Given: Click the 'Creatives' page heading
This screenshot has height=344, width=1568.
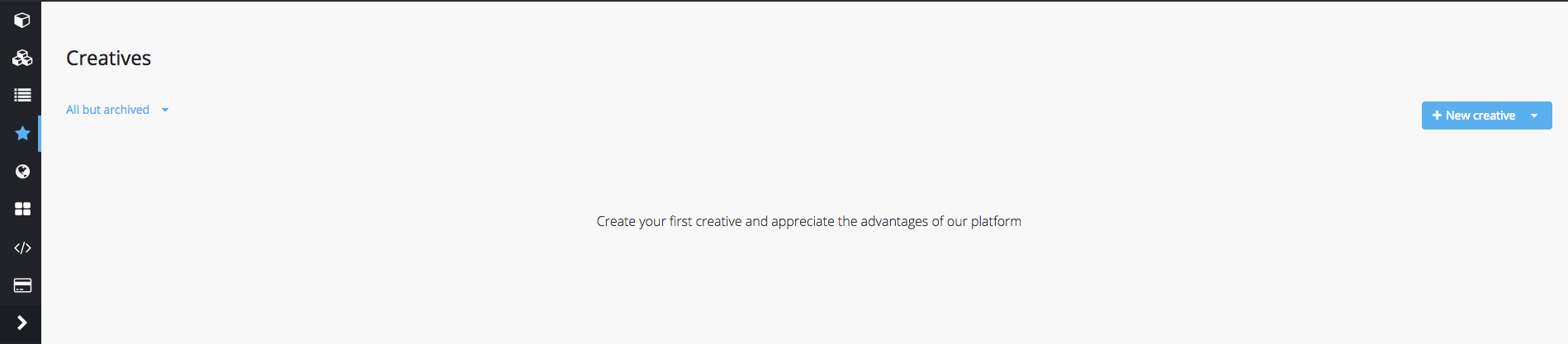Looking at the screenshot, I should 108,59.
